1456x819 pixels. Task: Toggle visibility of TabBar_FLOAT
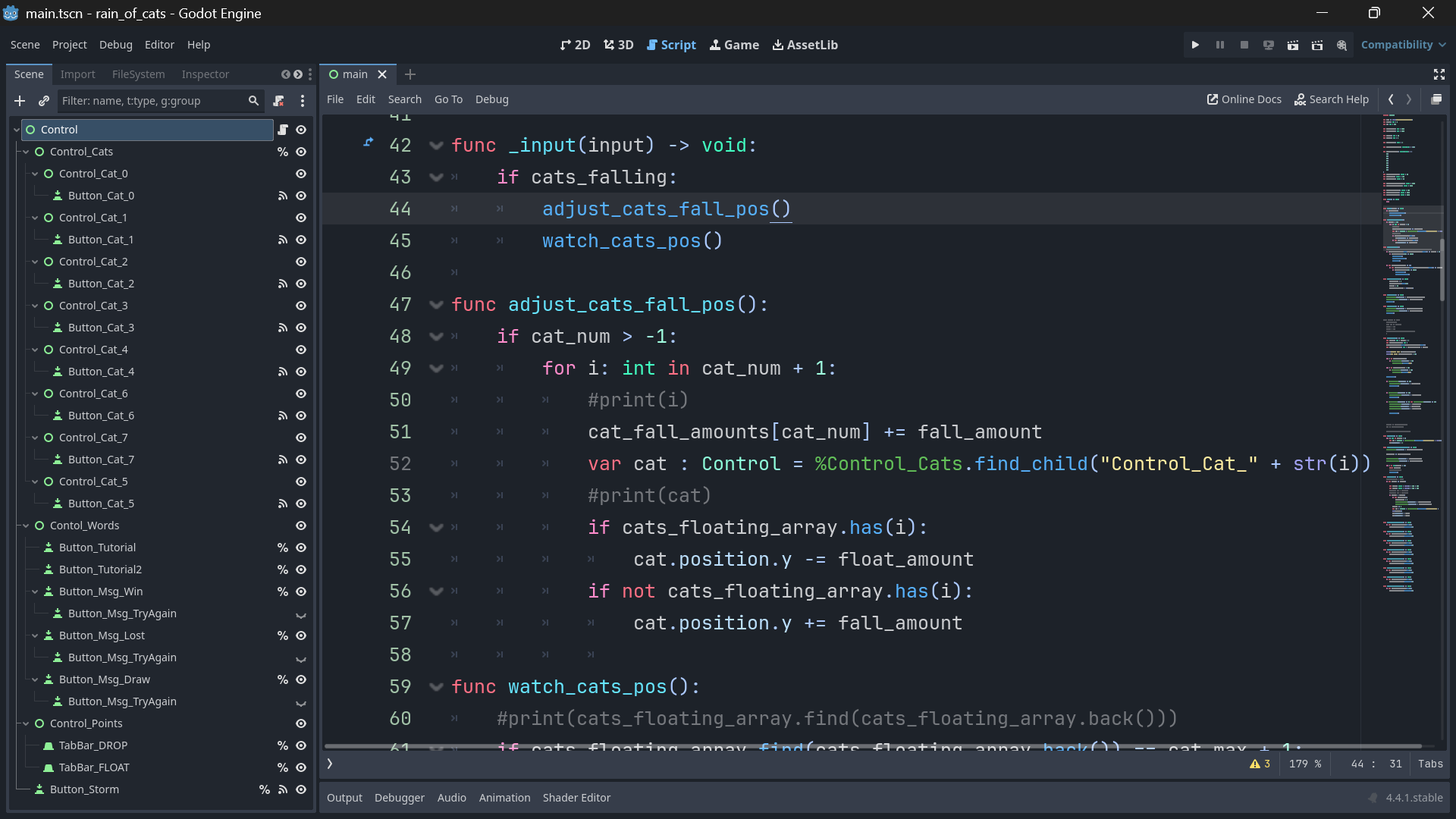tap(301, 767)
